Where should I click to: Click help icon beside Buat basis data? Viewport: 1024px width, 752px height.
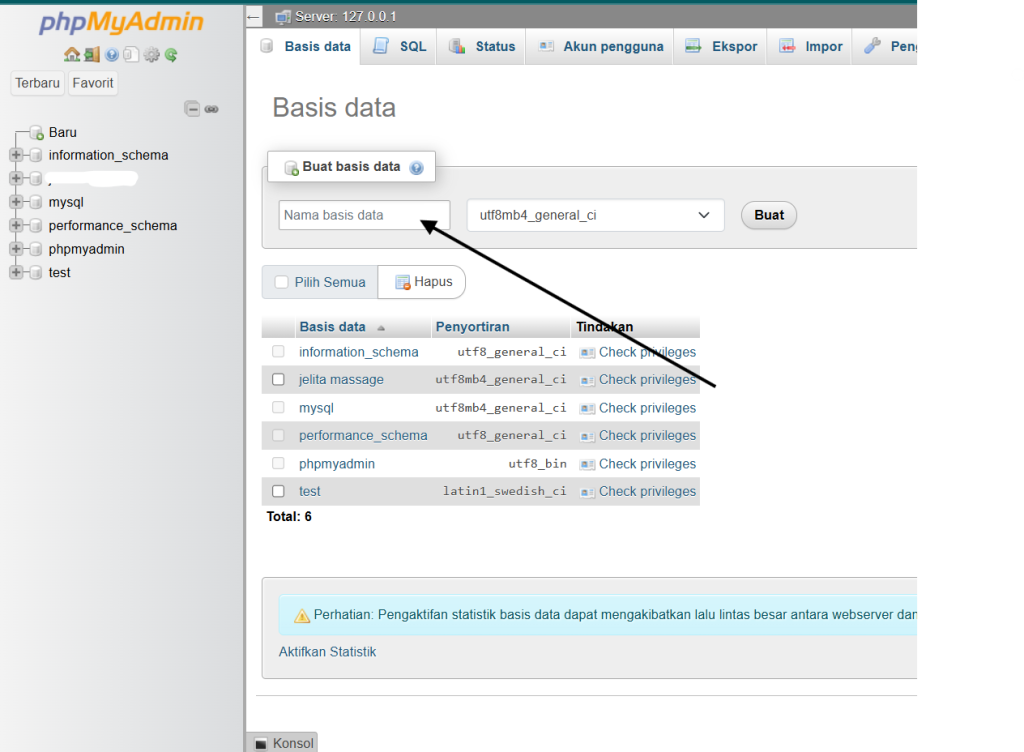click(416, 168)
